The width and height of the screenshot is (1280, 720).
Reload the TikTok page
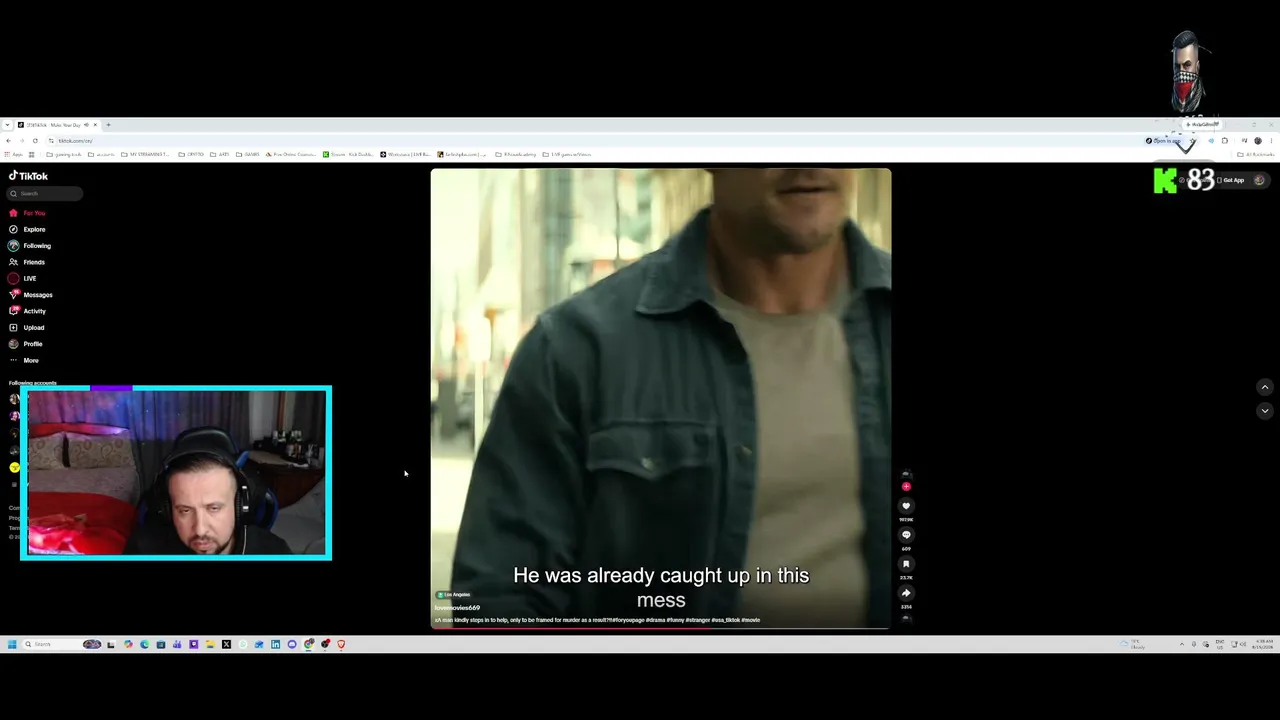pyautogui.click(x=35, y=141)
